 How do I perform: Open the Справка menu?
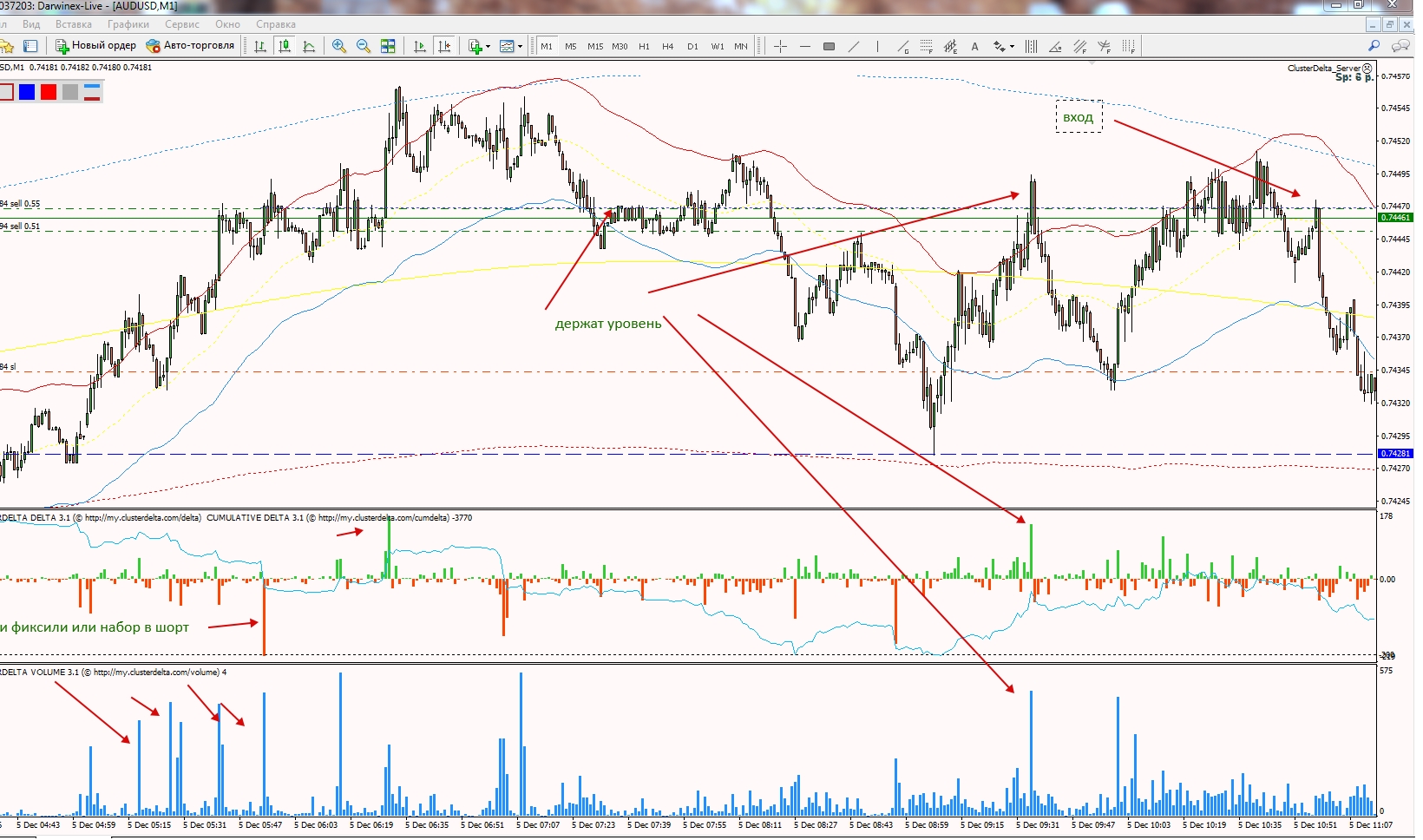[276, 24]
